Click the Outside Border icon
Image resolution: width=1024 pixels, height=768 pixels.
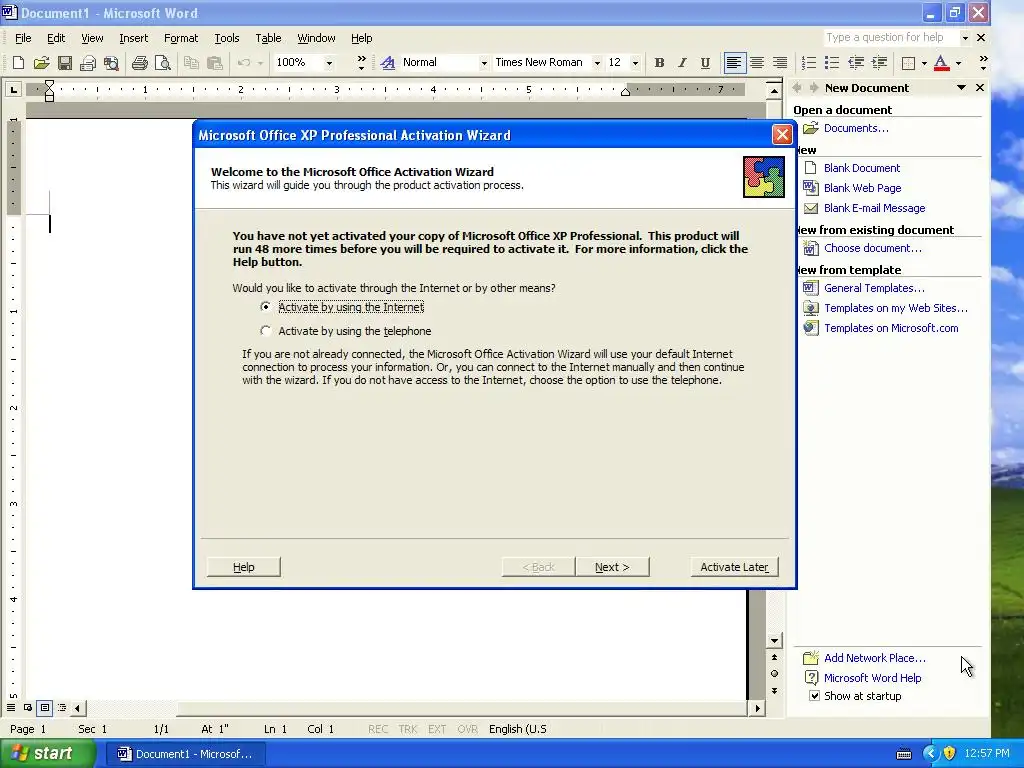[x=908, y=63]
